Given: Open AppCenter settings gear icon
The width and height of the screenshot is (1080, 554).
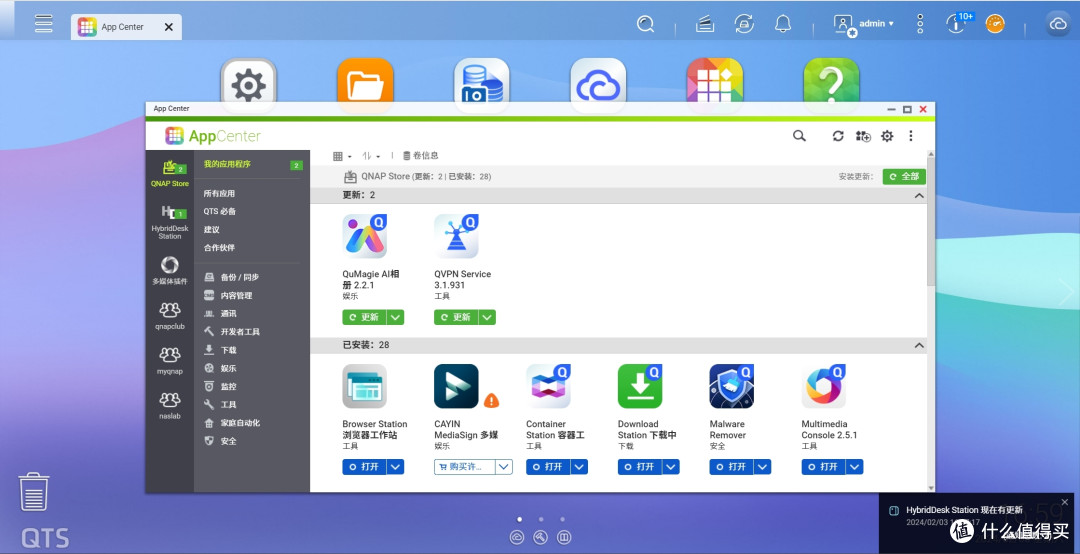Looking at the screenshot, I should coord(887,136).
